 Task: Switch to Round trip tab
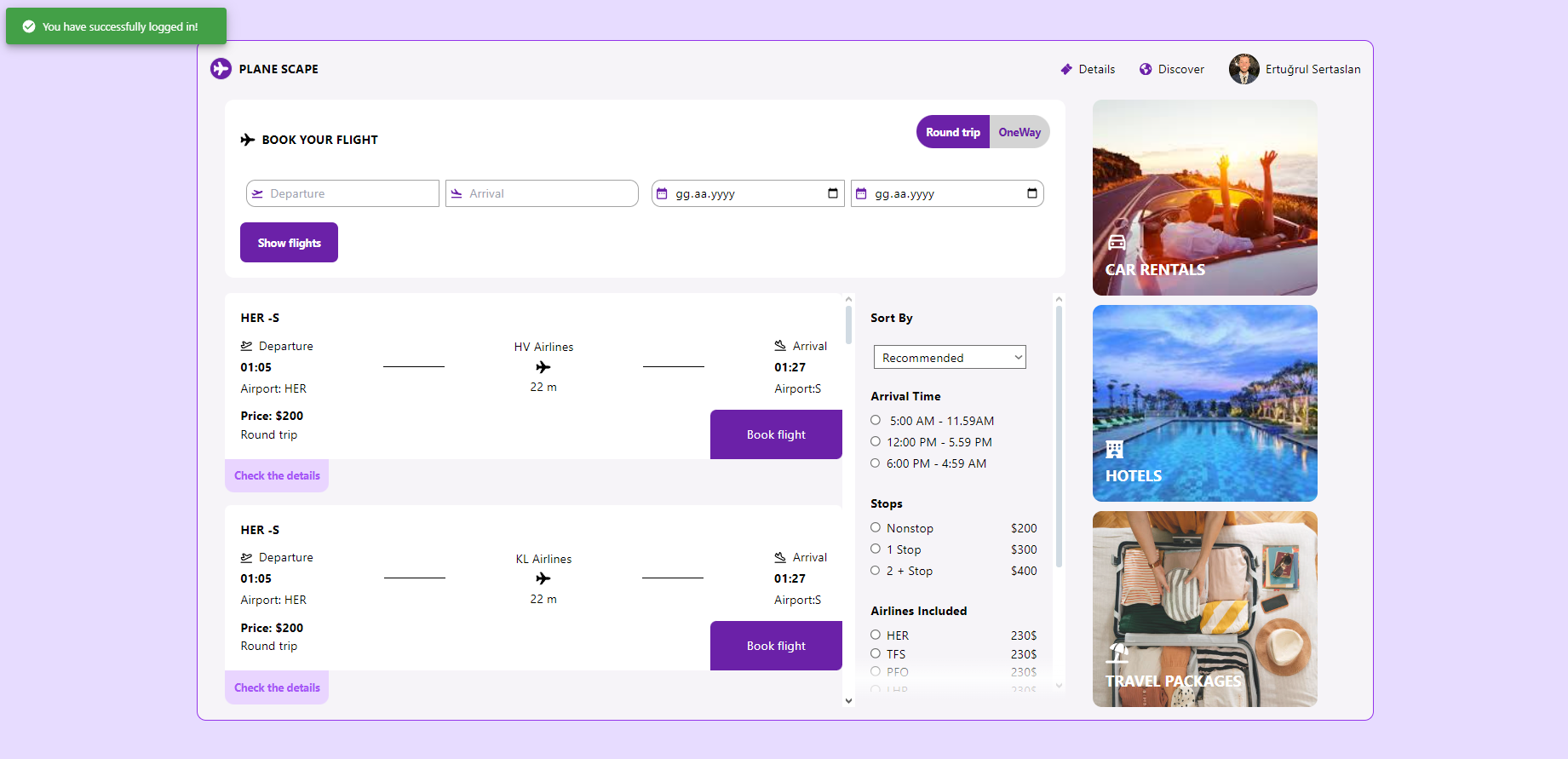tap(953, 132)
